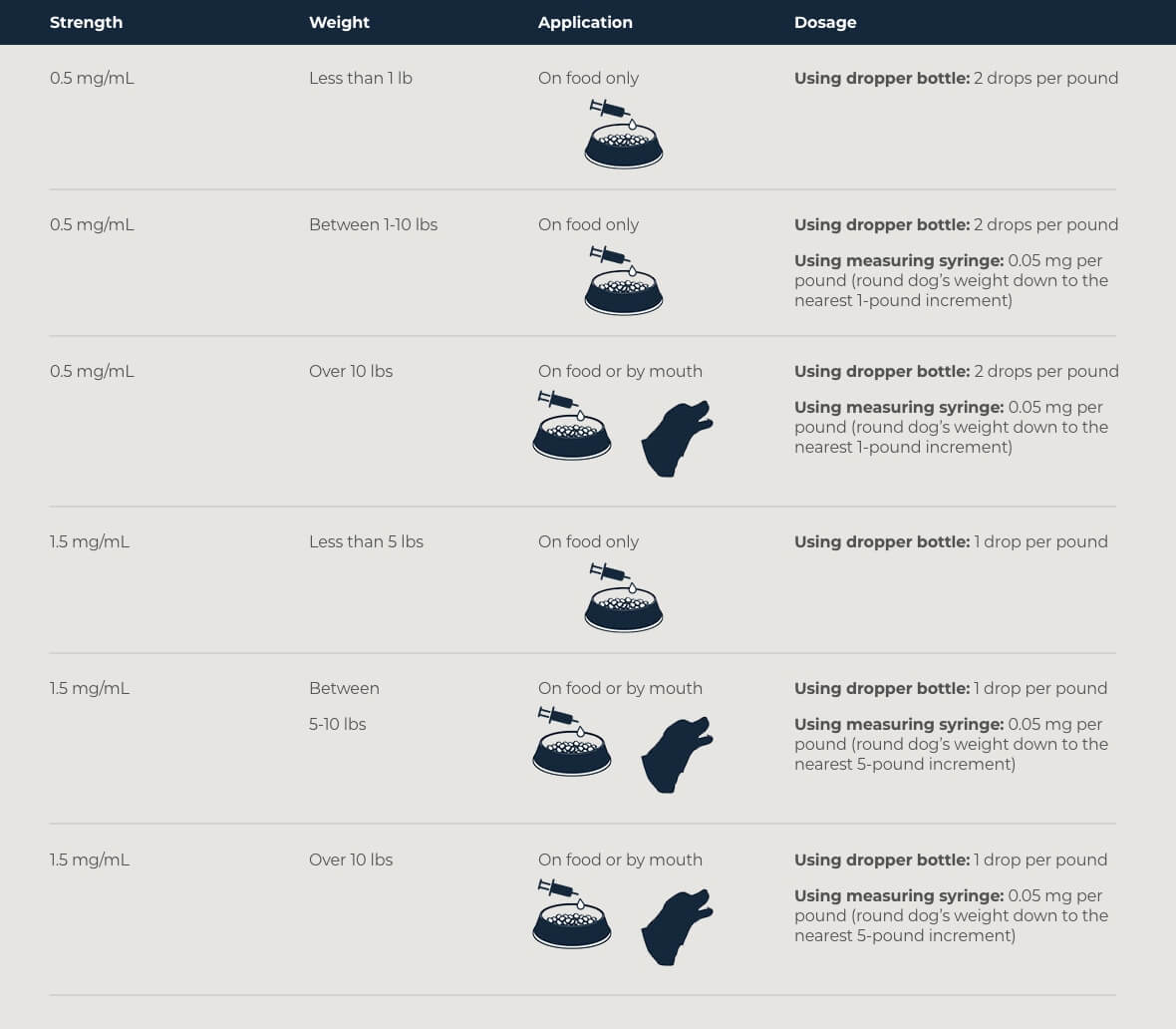Click the 'Less than 1 lb' weight cell

tap(360, 78)
